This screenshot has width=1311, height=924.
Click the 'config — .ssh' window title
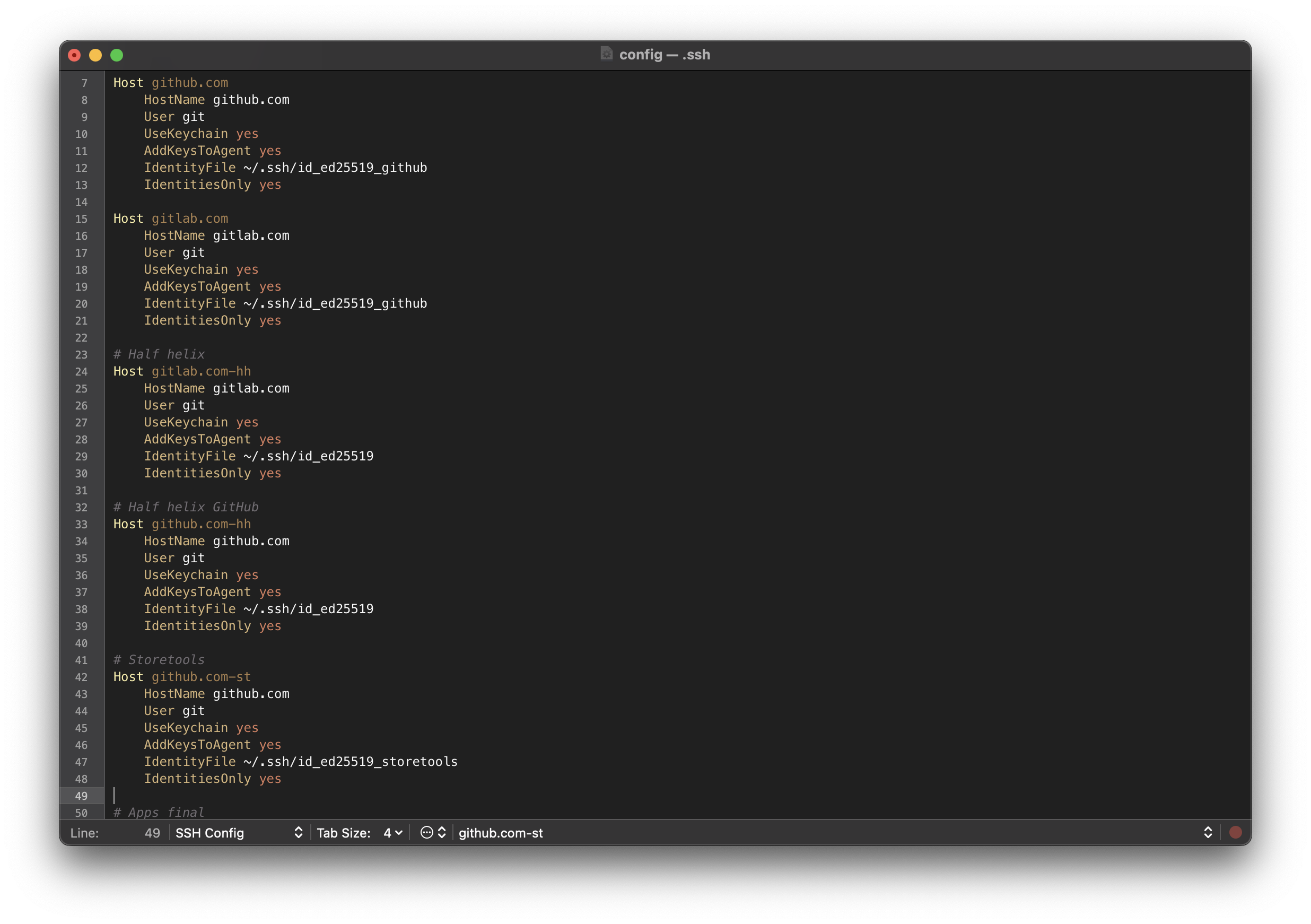665,54
